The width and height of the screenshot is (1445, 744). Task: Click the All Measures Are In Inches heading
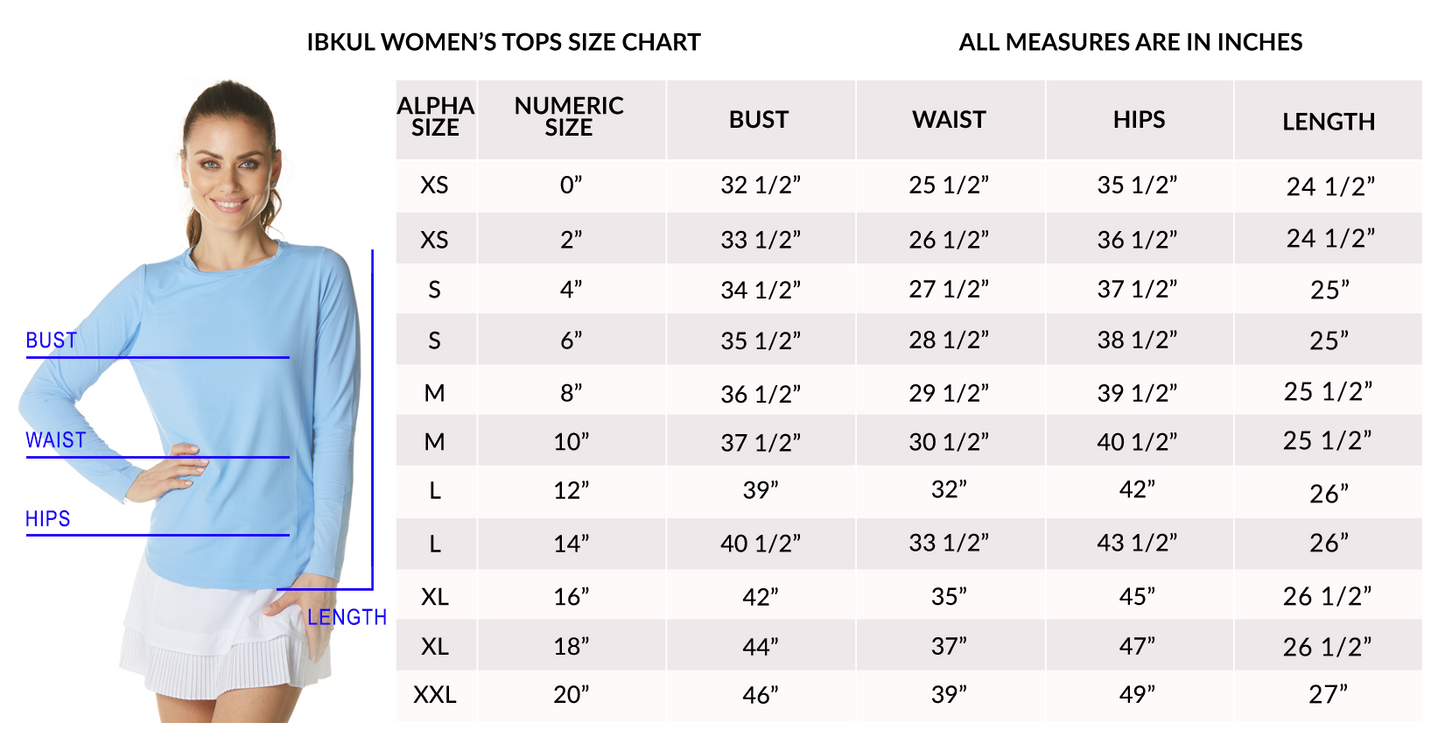click(x=1131, y=42)
